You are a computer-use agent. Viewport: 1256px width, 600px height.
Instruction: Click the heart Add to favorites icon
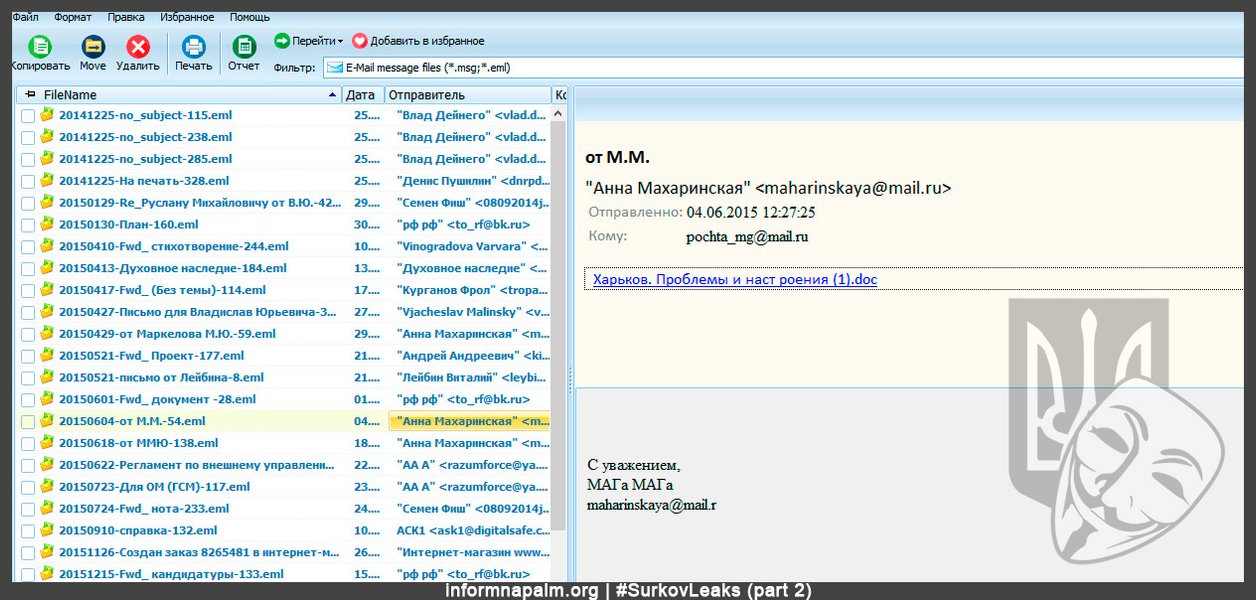(359, 41)
